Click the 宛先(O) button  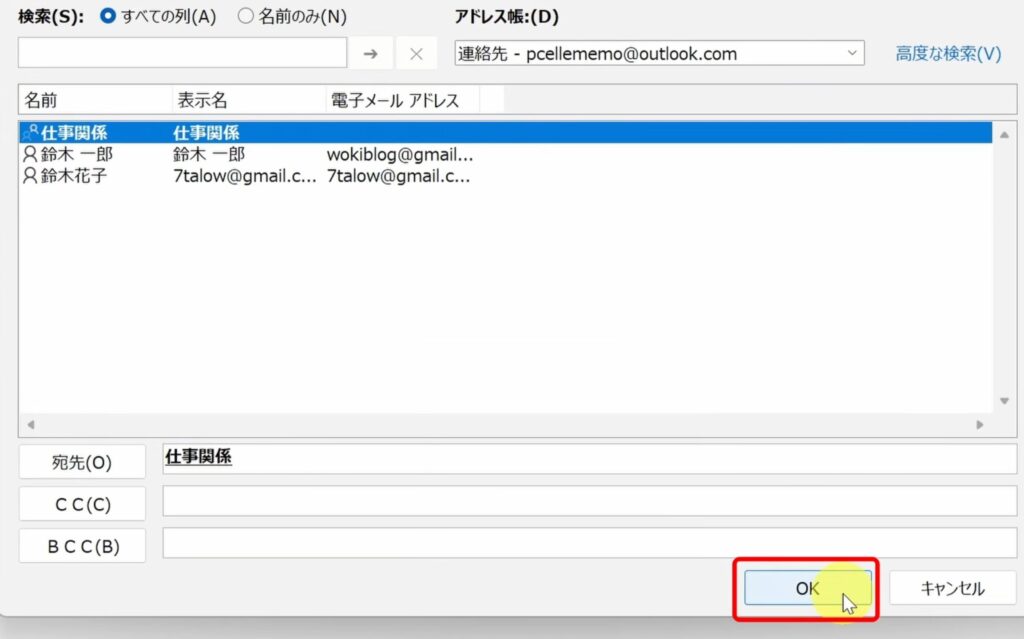[x=82, y=461]
